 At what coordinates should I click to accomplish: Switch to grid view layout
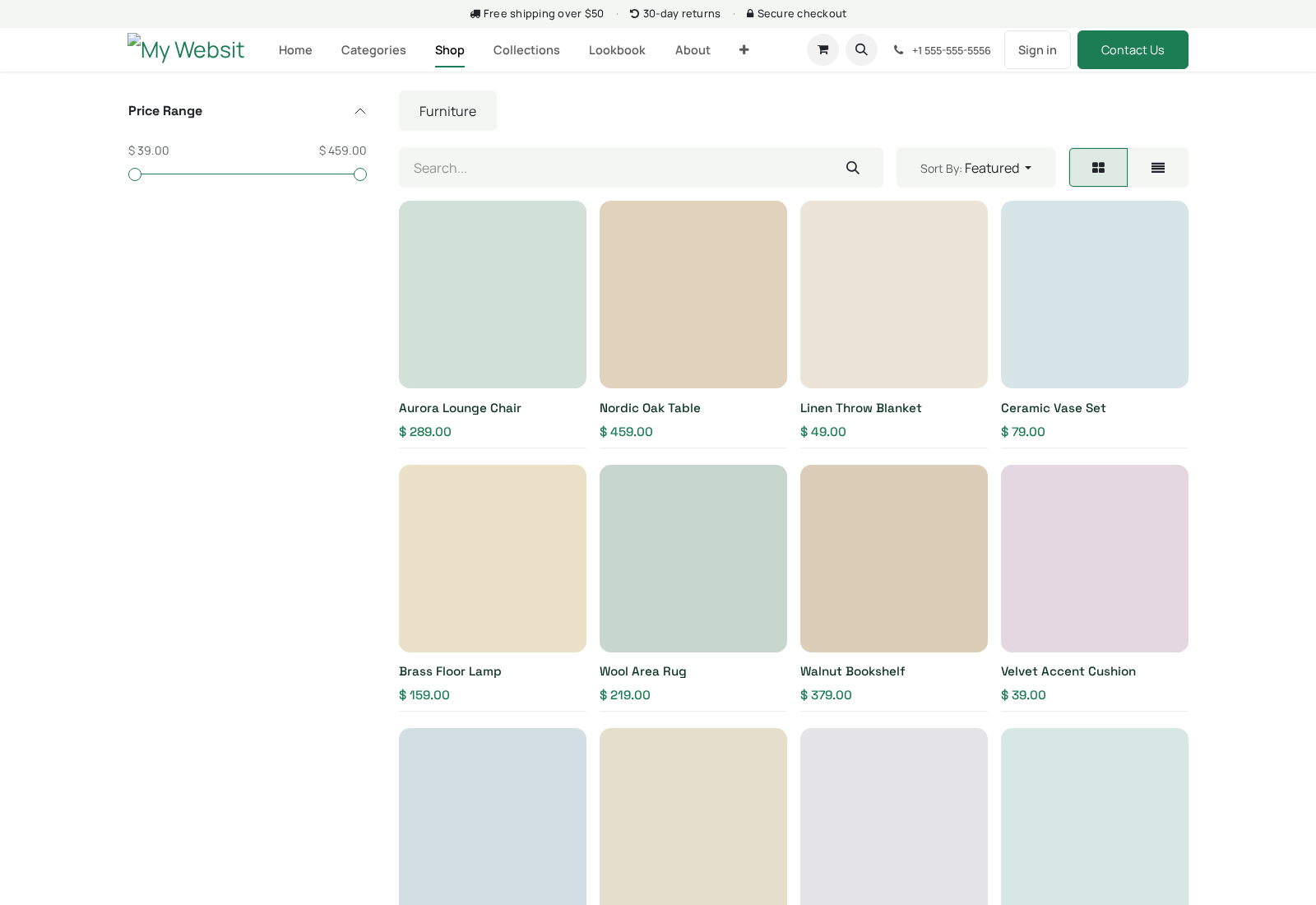(1098, 168)
